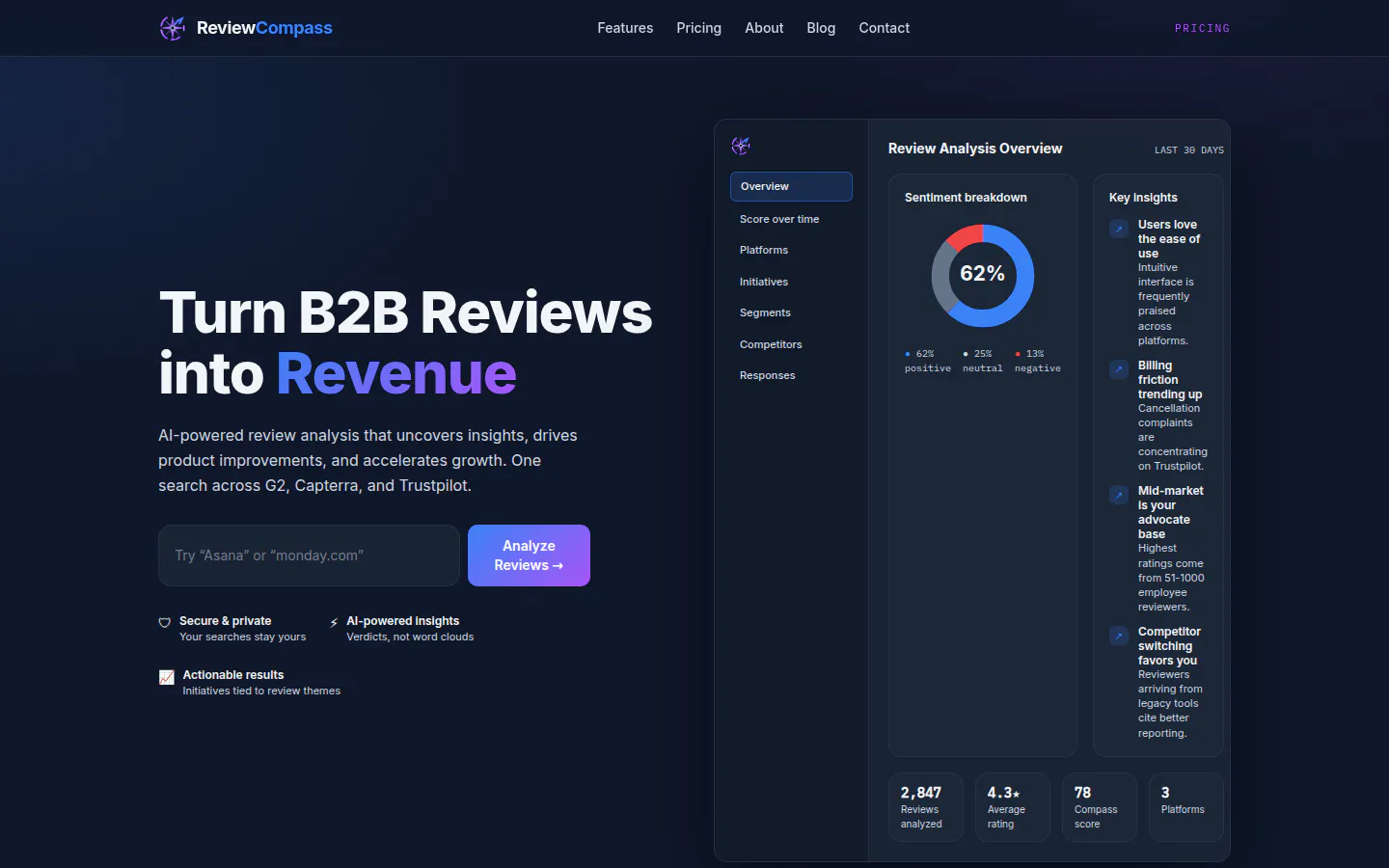Image resolution: width=1389 pixels, height=868 pixels.
Task: Open the Contact nav link
Action: click(884, 28)
